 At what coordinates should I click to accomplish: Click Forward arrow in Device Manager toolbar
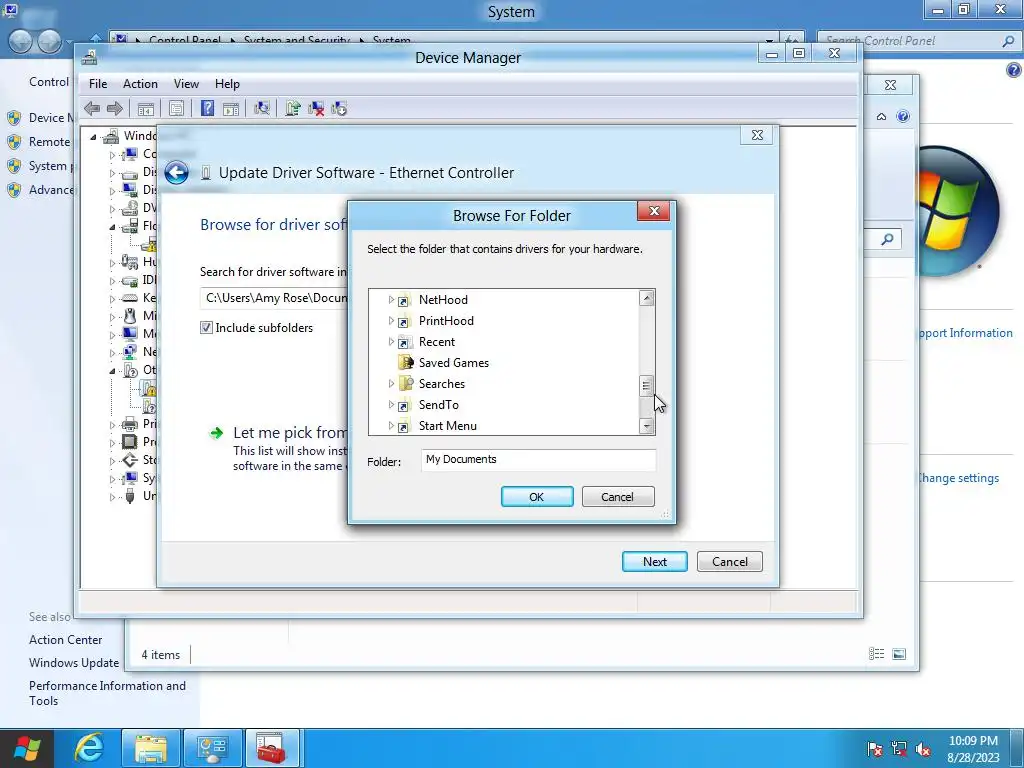115,108
